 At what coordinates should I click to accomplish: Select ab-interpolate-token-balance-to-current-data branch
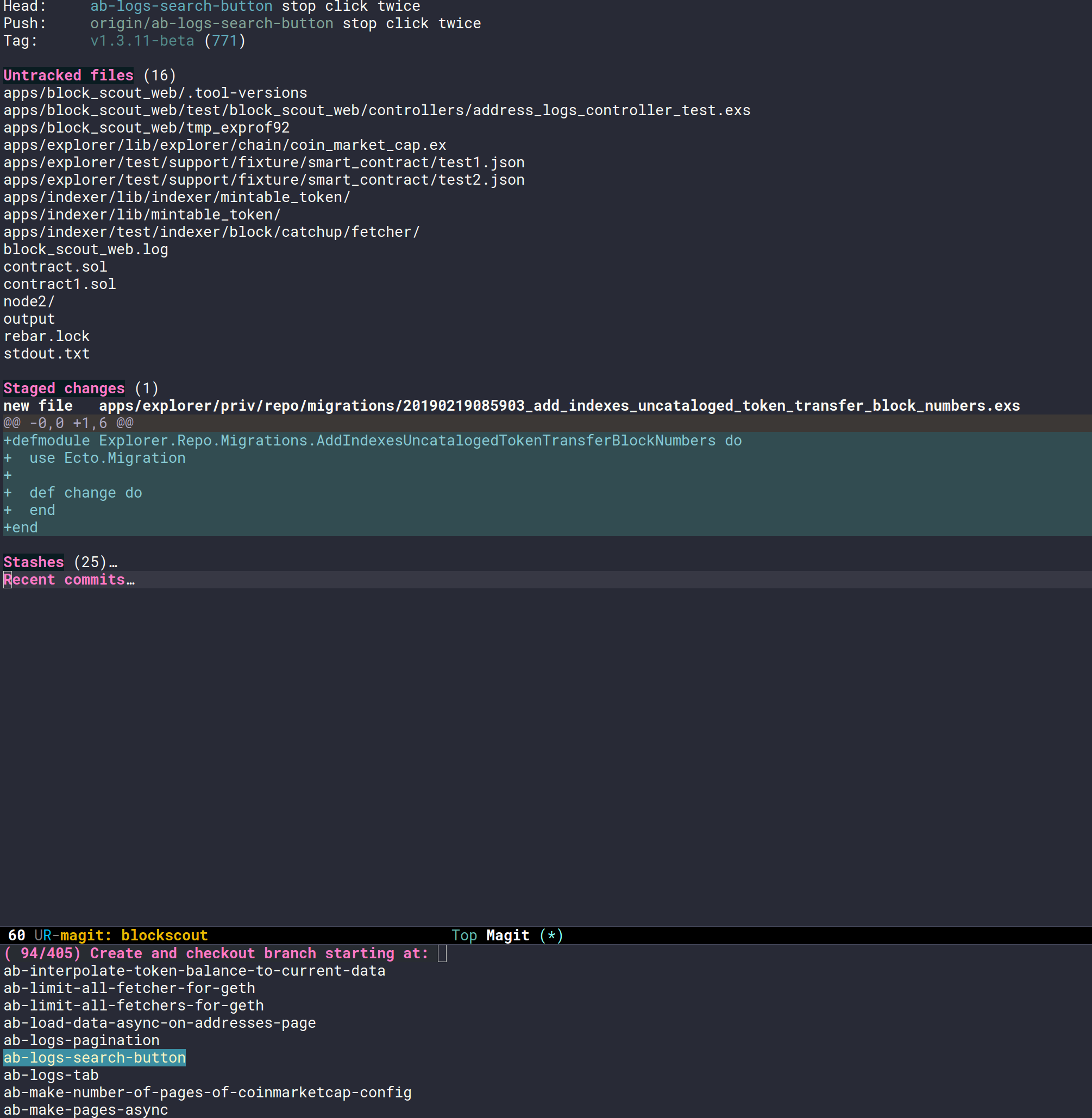coord(194,971)
